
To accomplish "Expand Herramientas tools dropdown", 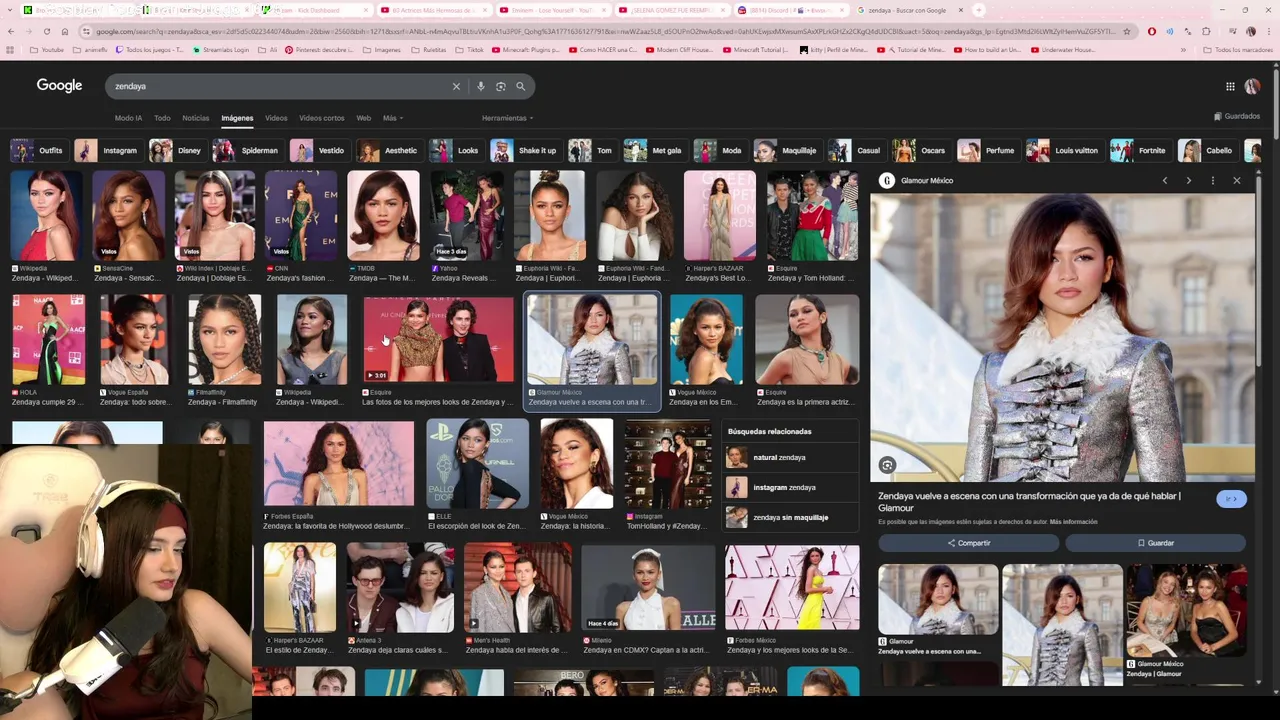I will point(507,118).
